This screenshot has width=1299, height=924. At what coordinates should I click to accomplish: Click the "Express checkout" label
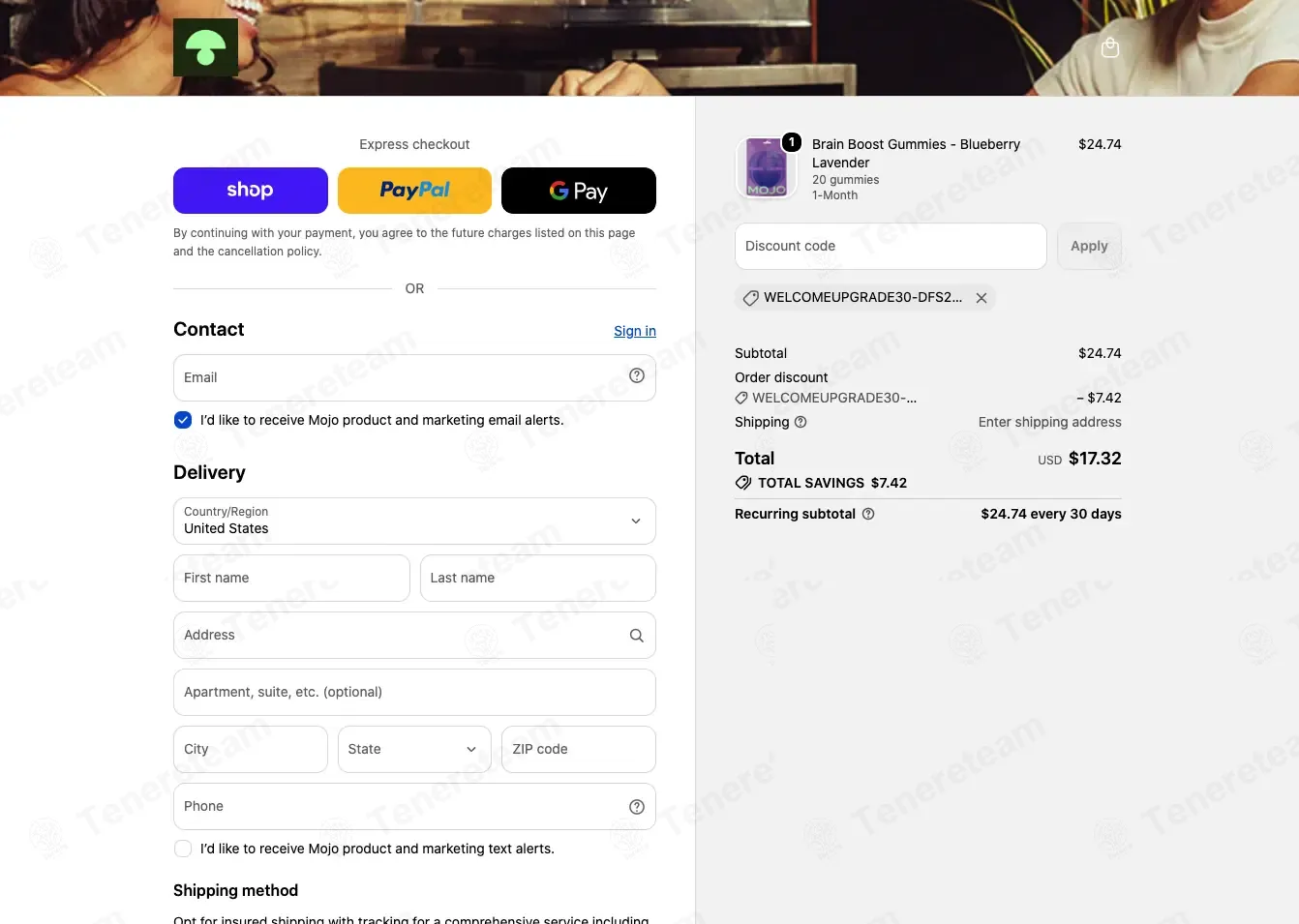414,144
